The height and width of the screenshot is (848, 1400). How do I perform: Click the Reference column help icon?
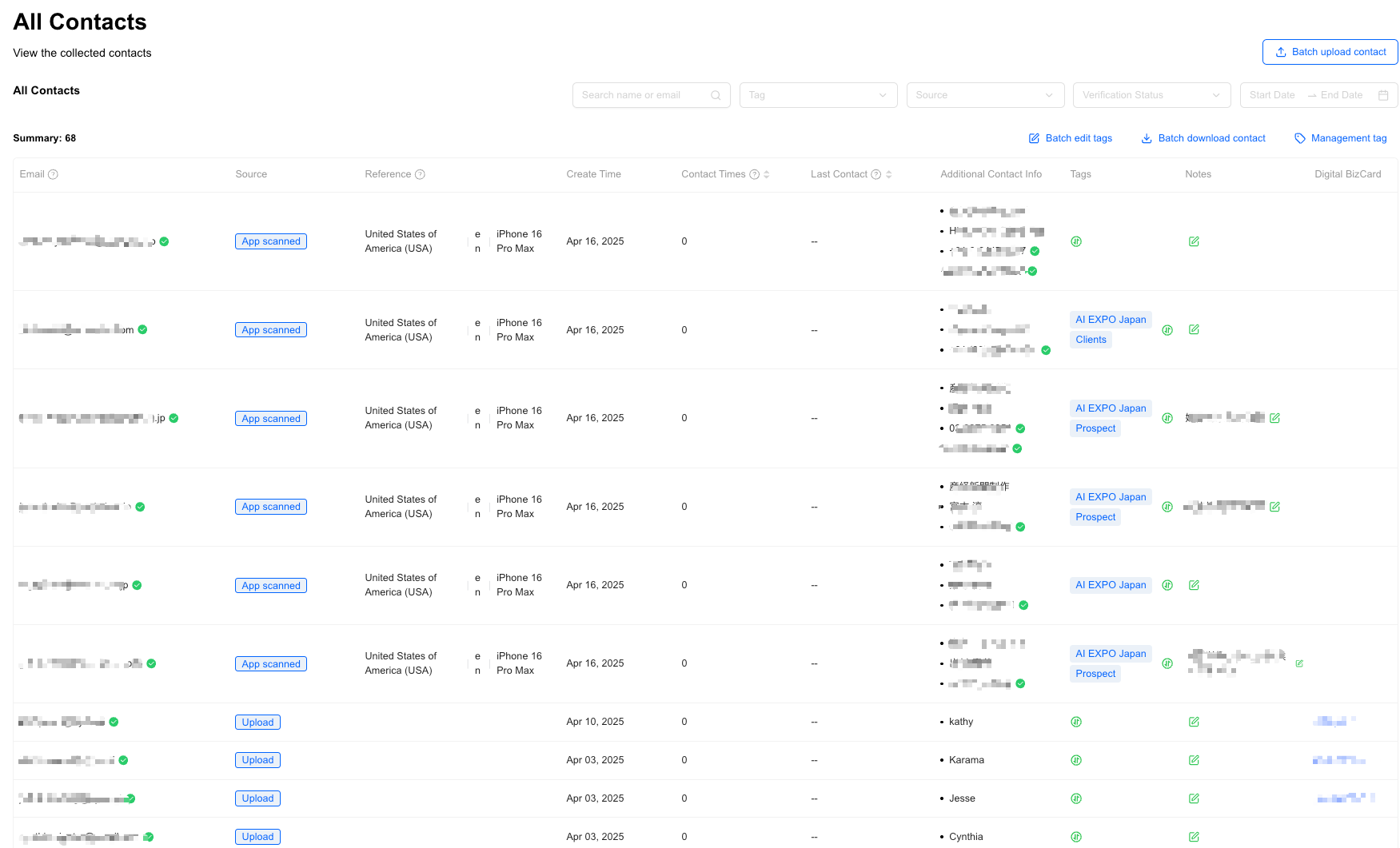420,174
